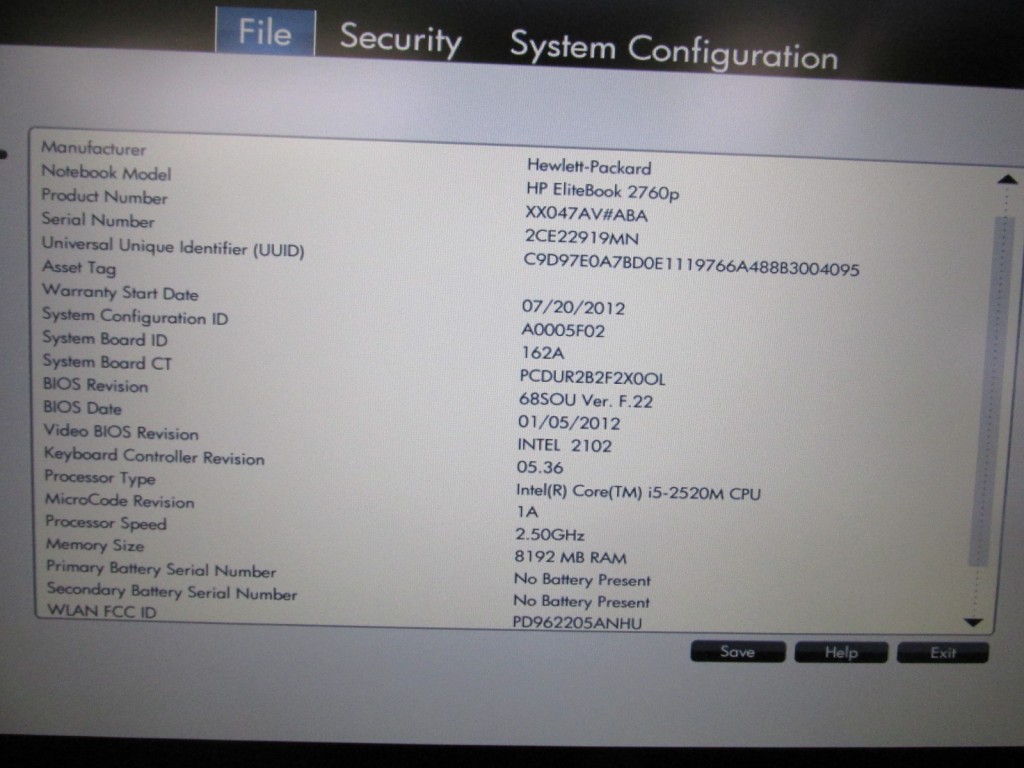Click the Save button
Screen dimensions: 1024x768
[737, 651]
